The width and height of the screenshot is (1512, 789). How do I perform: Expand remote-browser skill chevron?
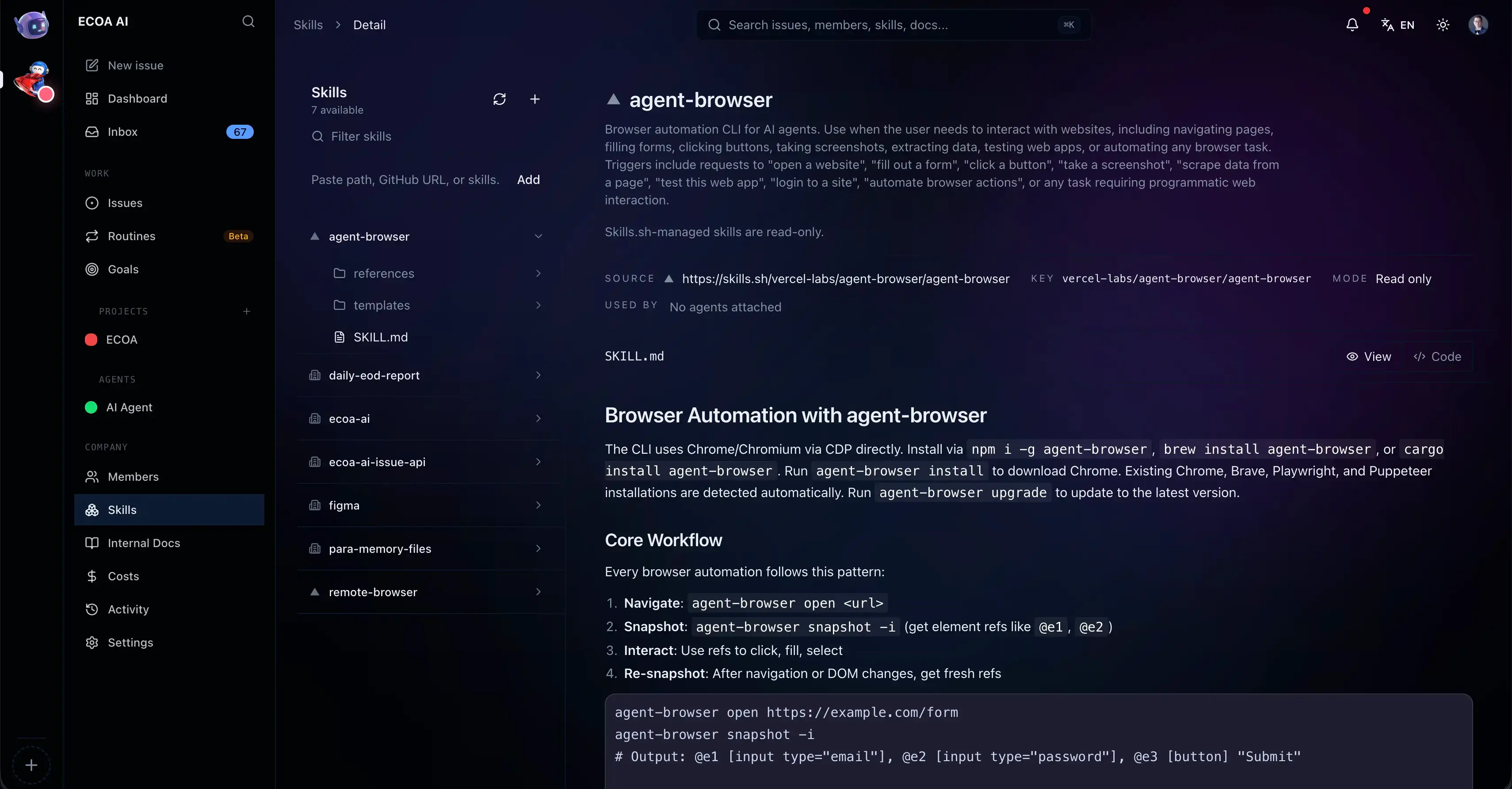[x=538, y=592]
